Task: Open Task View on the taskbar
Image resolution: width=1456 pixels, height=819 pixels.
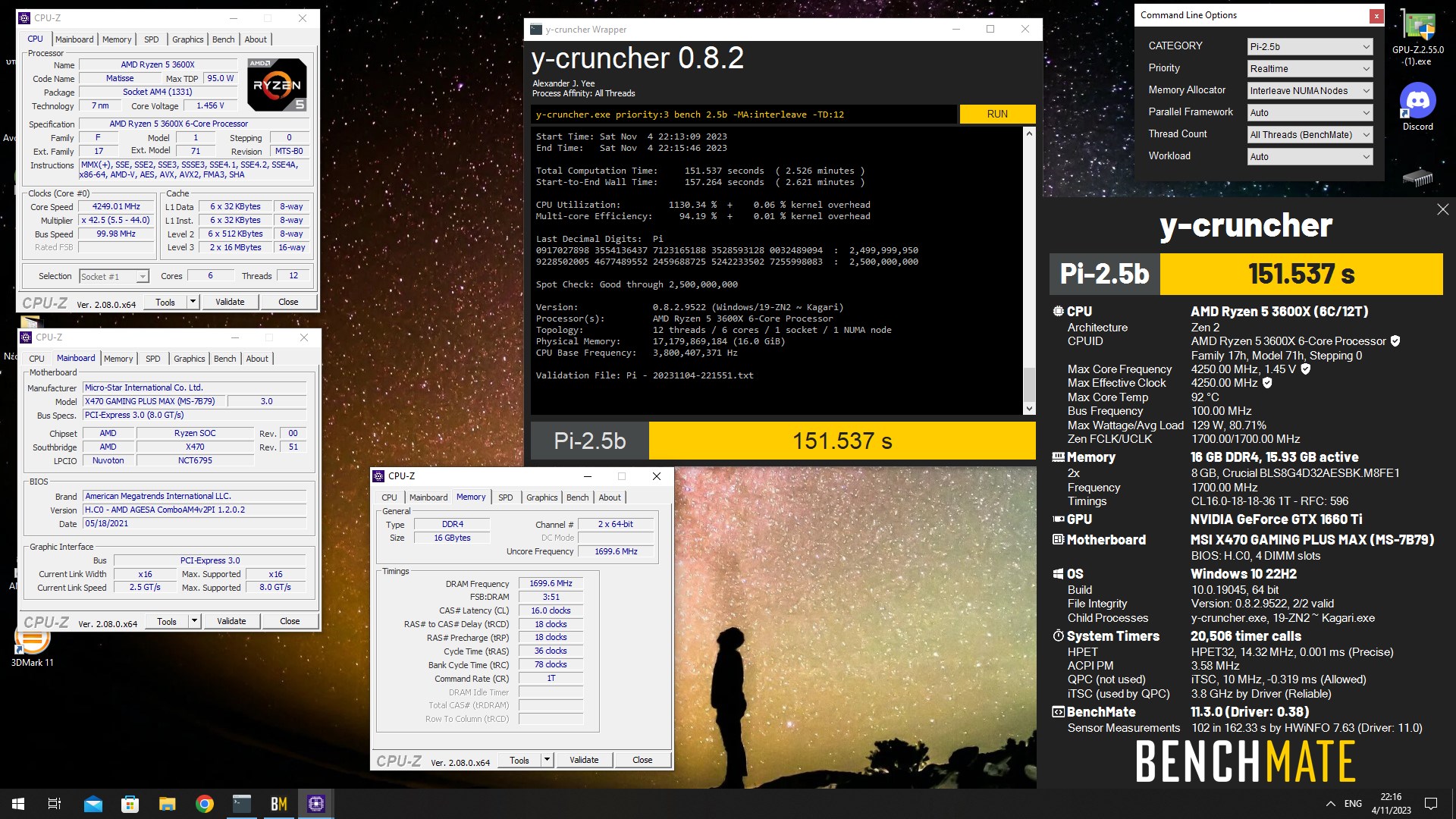Action: [55, 804]
